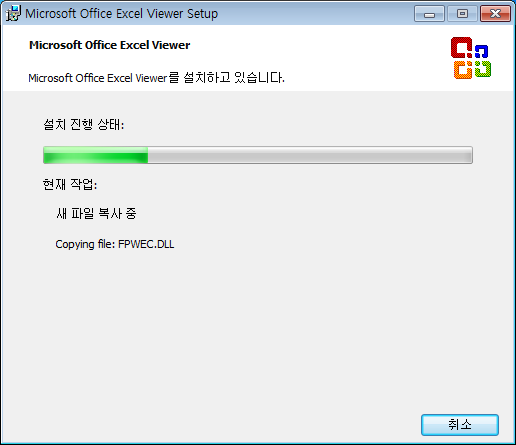Maximize the Excel Viewer Setup window
This screenshot has width=516, height=445.
tap(462, 14)
